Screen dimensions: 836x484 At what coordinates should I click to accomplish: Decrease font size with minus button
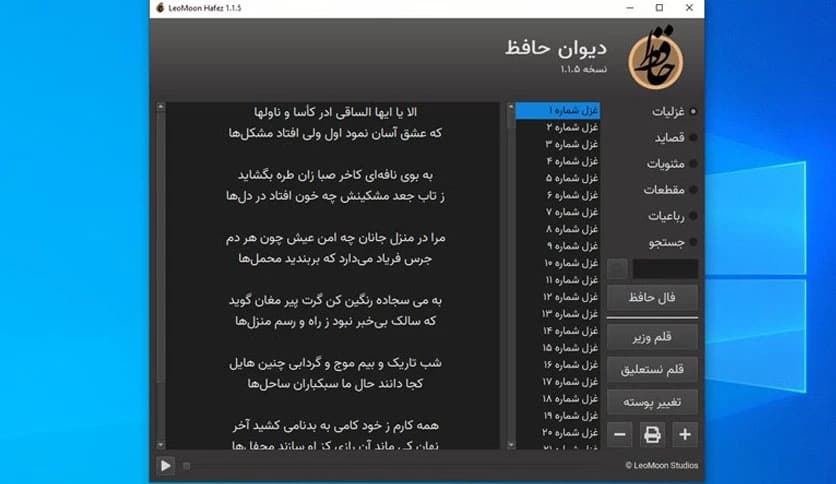pos(620,434)
